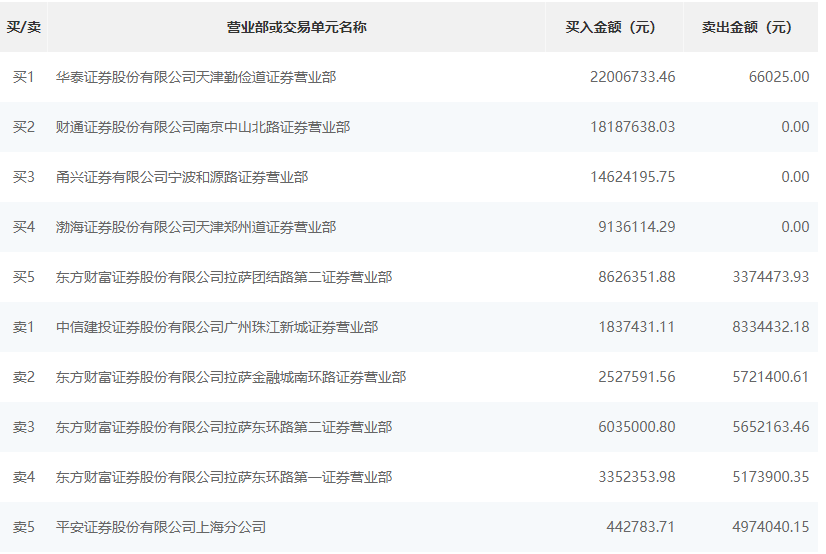Select the 卖4 row label
The image size is (826, 554).
pos(24,477)
